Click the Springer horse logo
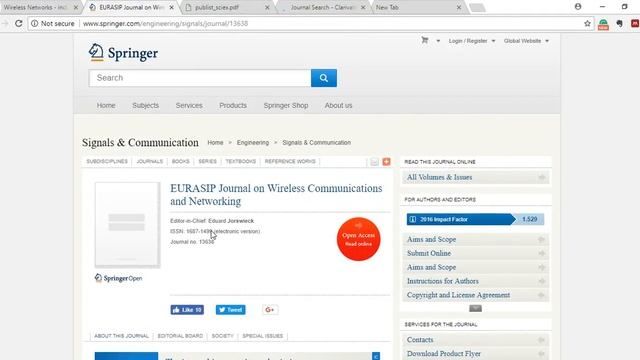Viewport: 640px width, 360px height. [x=96, y=53]
